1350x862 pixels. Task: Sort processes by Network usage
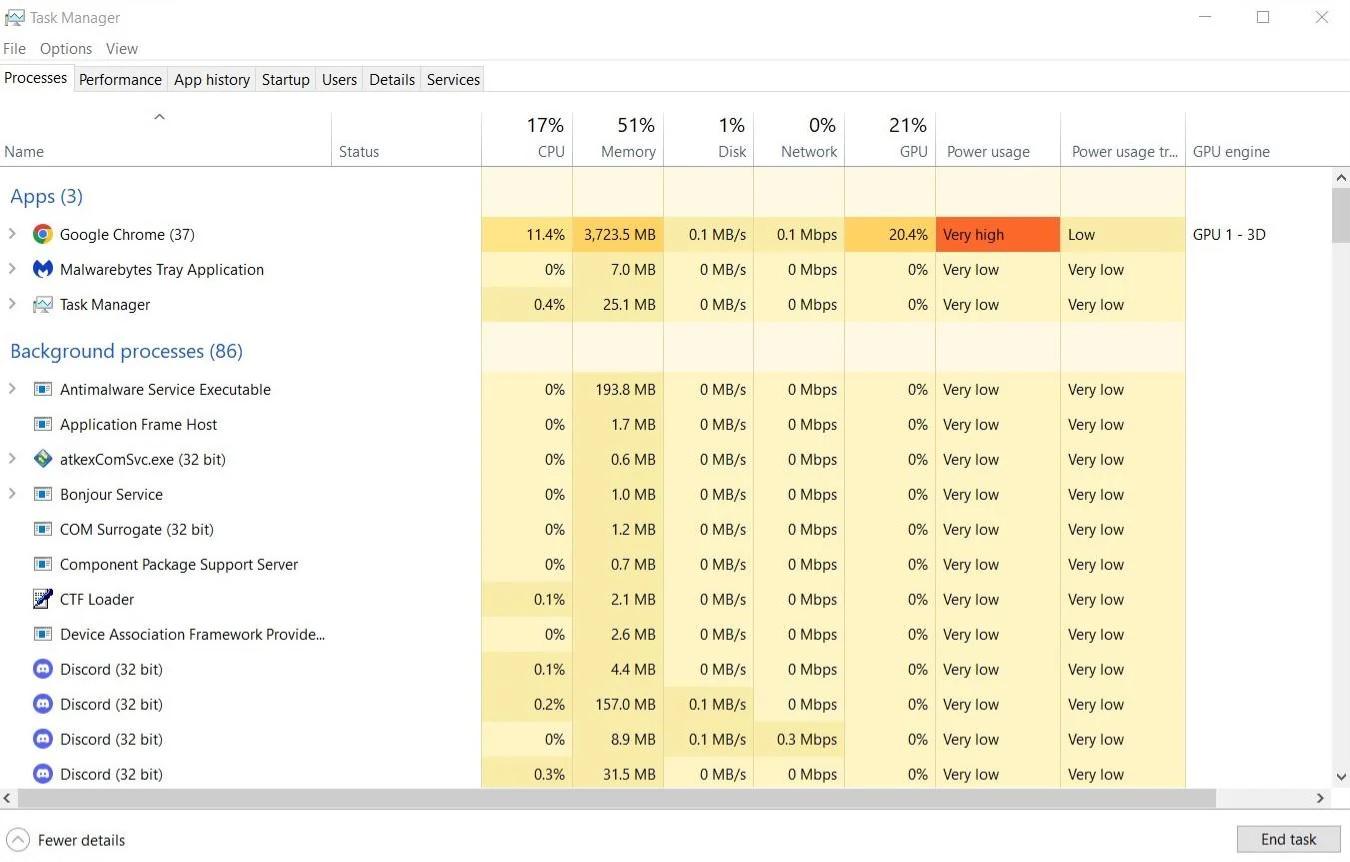tap(800, 139)
